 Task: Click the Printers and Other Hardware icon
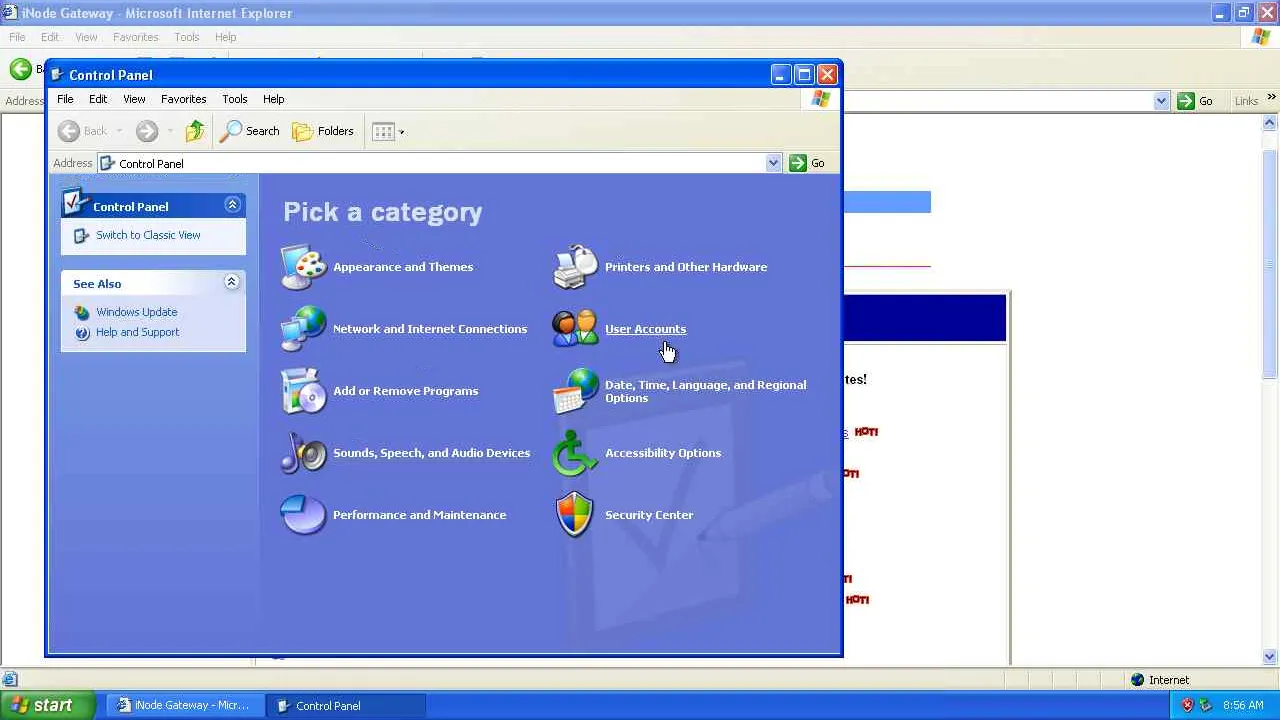[576, 267]
